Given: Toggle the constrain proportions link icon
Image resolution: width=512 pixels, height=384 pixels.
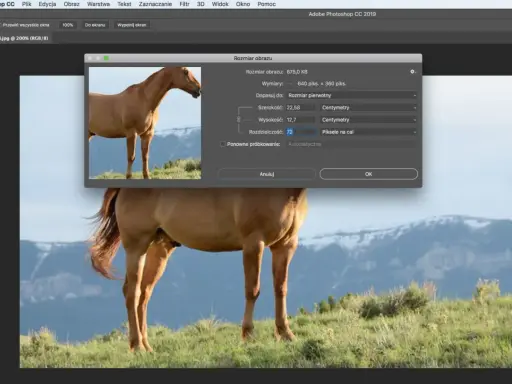Looking at the screenshot, I should pos(238,119).
